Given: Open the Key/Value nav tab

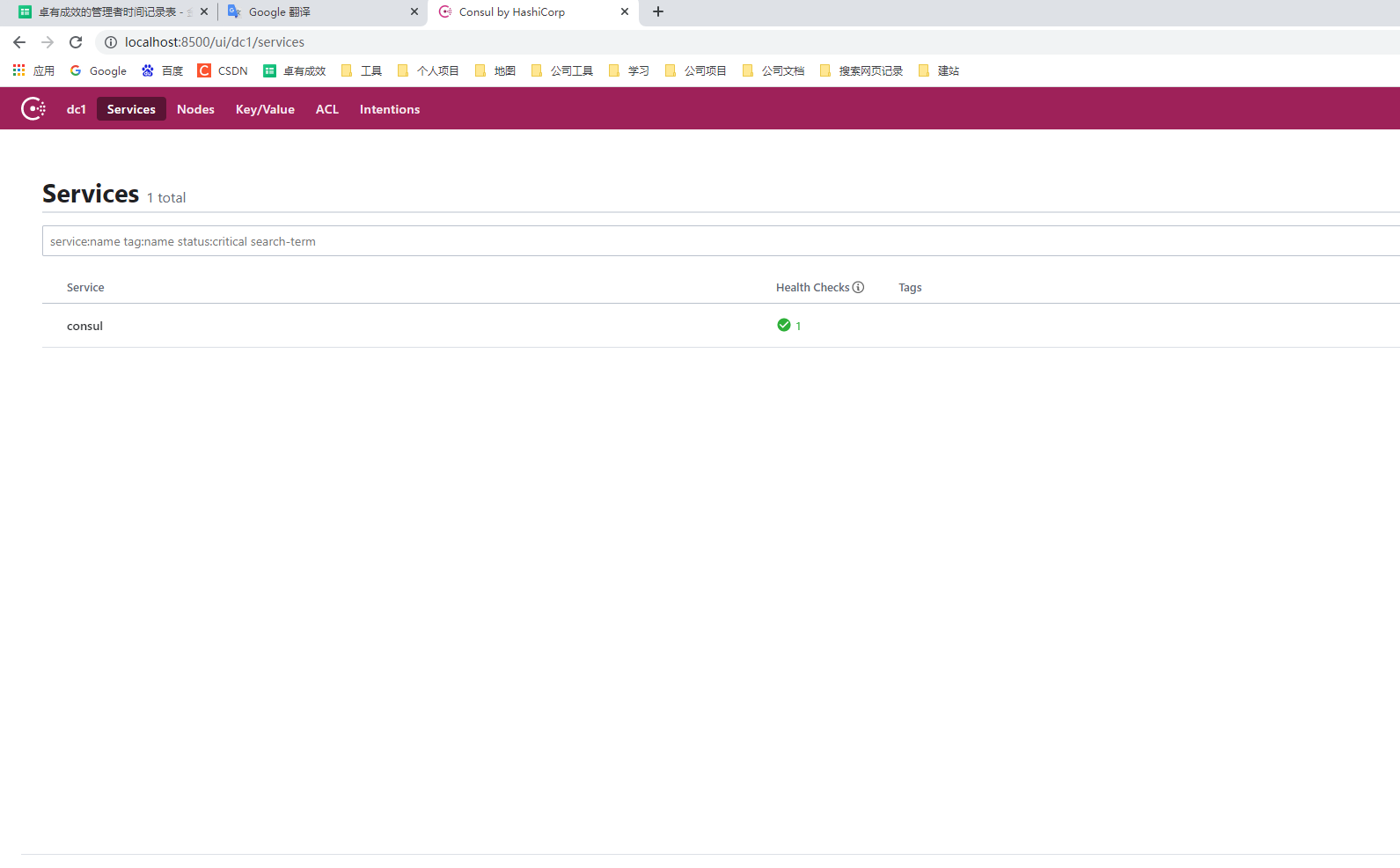Looking at the screenshot, I should point(265,109).
